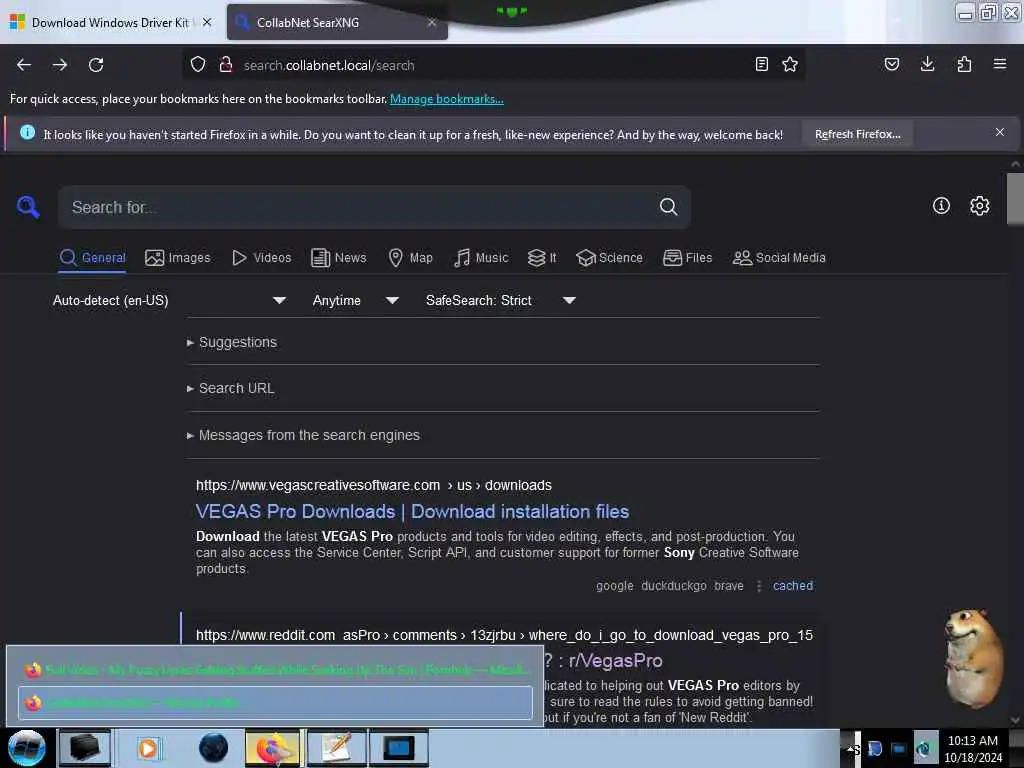The image size is (1024, 768).
Task: Select the General search category
Action: click(x=93, y=257)
